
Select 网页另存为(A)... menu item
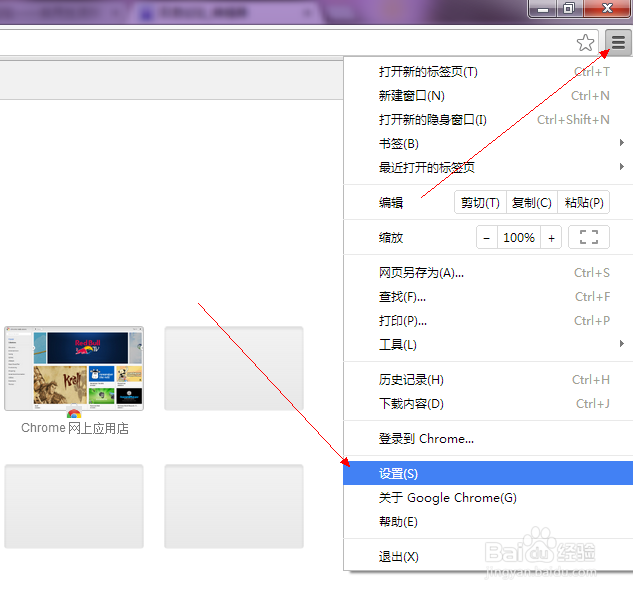click(x=488, y=273)
